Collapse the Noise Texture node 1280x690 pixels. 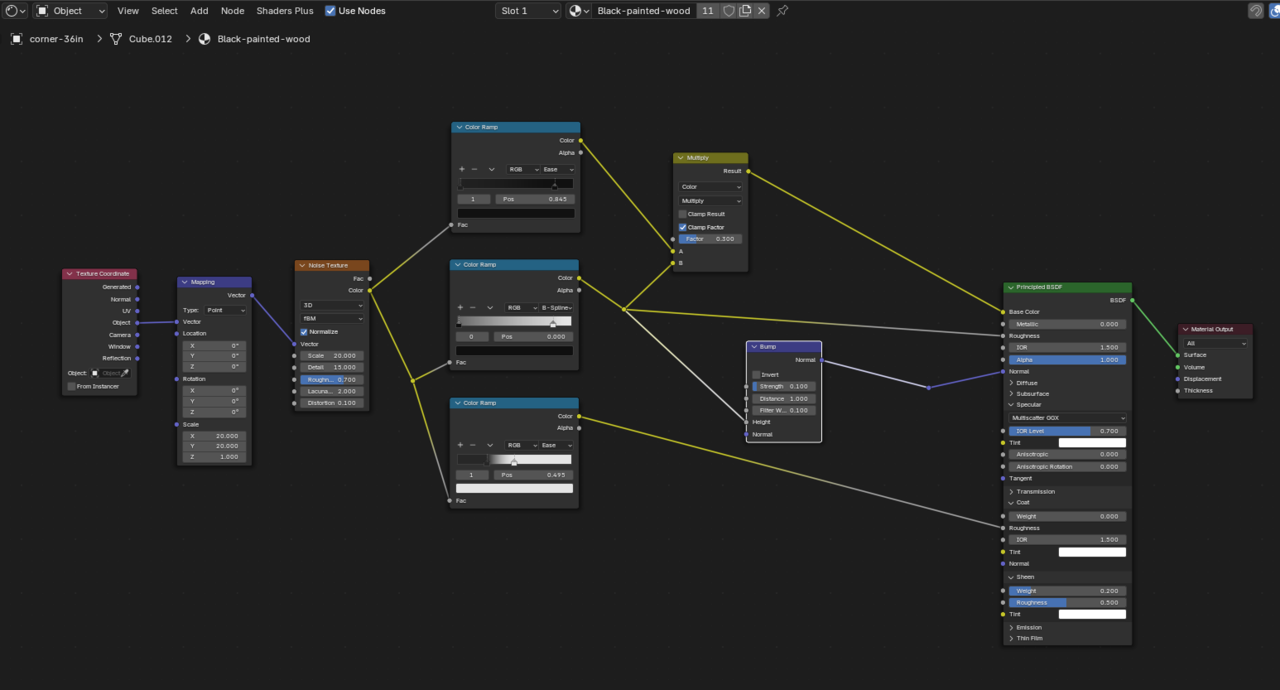(x=303, y=266)
